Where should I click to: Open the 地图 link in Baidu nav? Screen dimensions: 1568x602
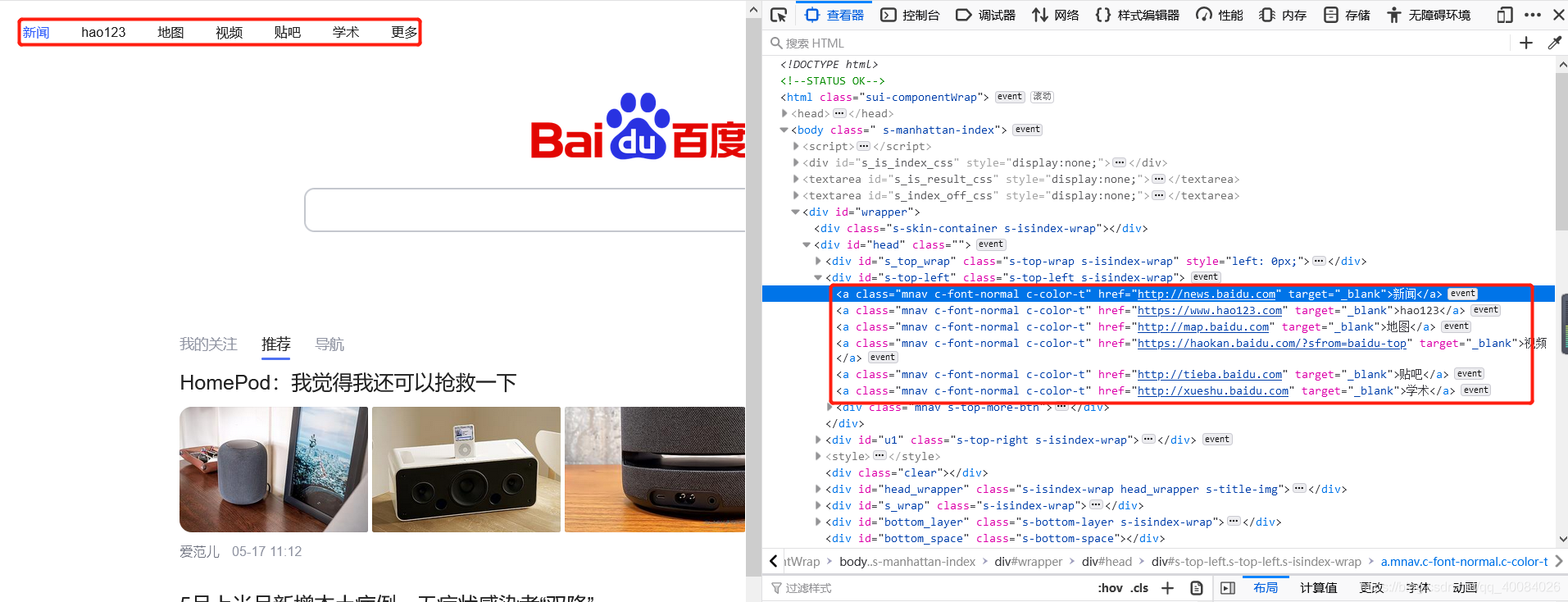tap(170, 32)
